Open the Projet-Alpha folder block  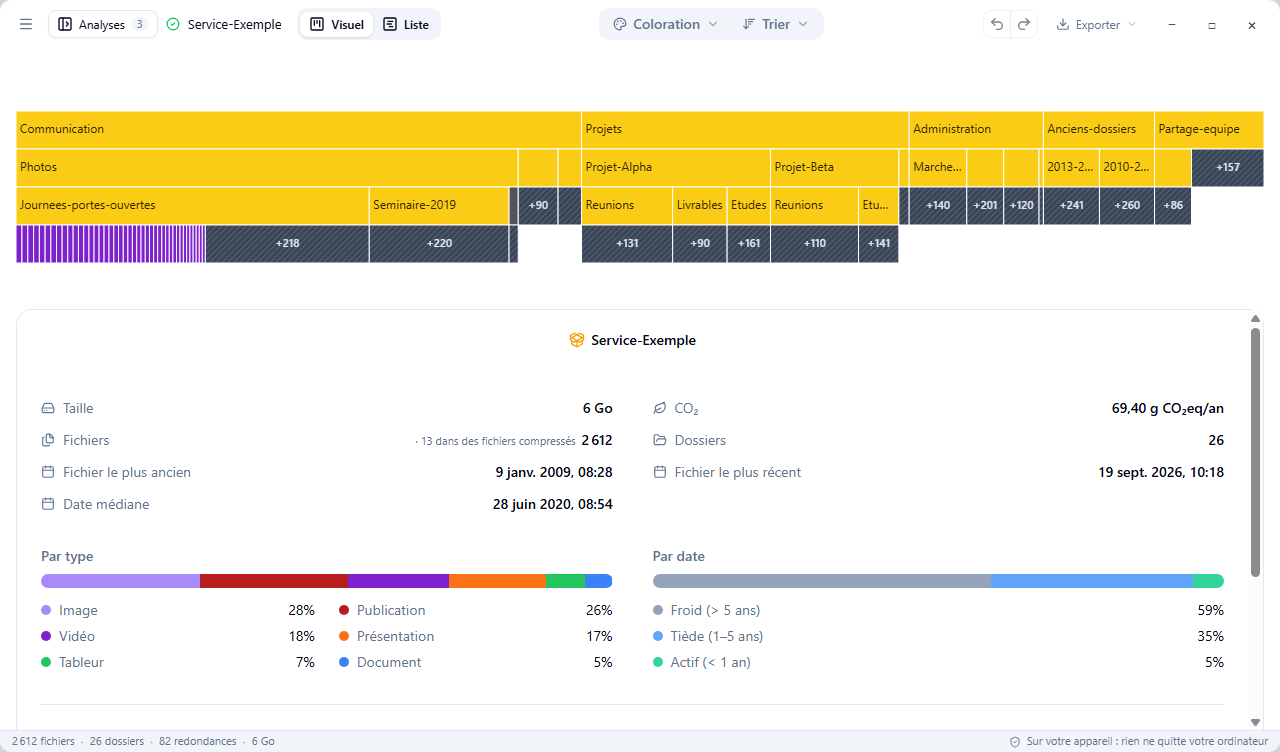(676, 167)
